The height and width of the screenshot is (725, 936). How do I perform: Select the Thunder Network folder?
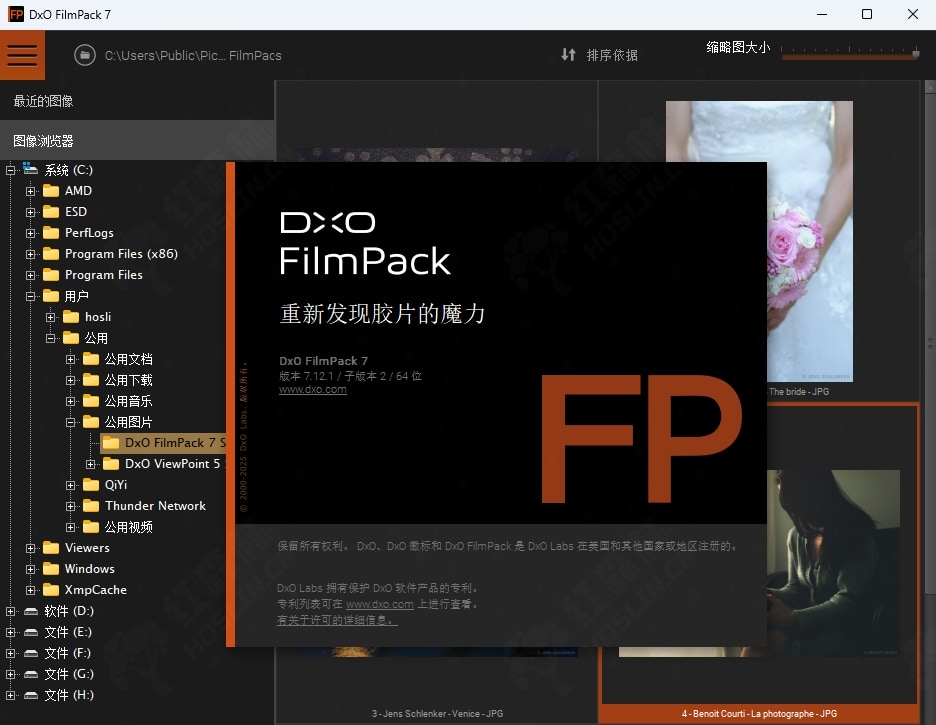point(155,505)
